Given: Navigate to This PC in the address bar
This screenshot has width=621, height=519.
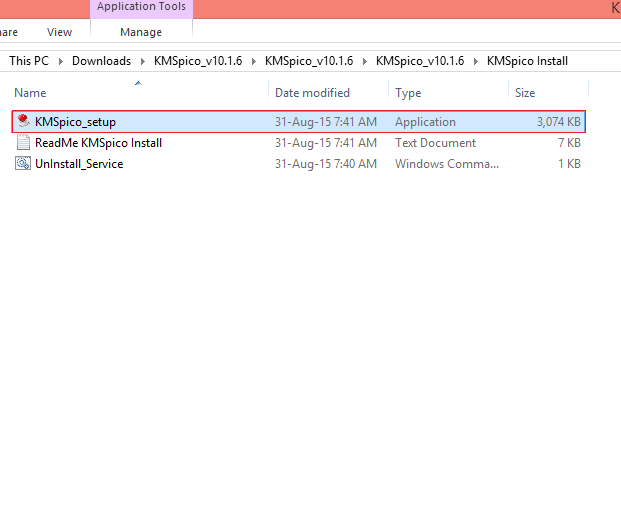Looking at the screenshot, I should (x=29, y=61).
